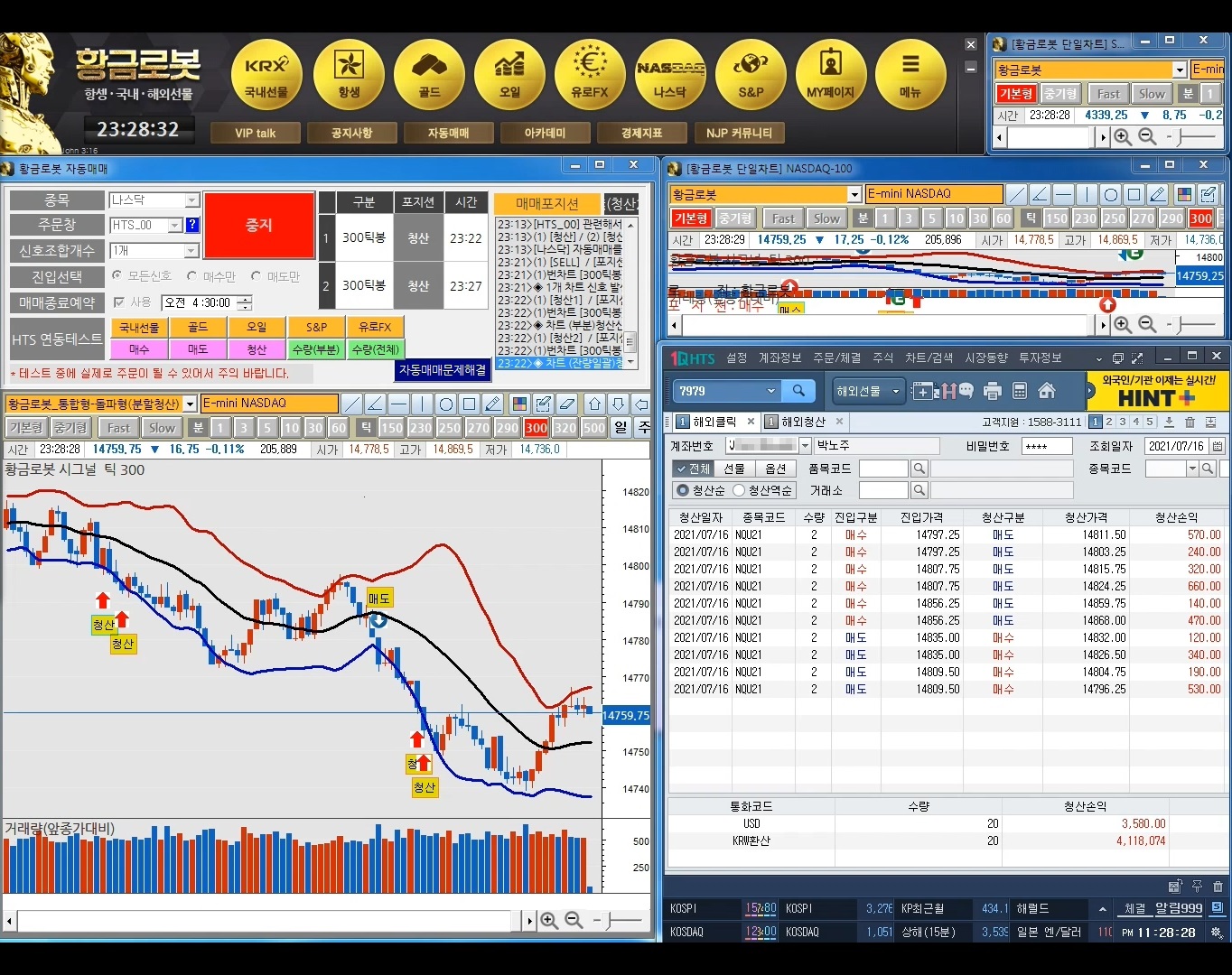The height and width of the screenshot is (975, 1232).
Task: Open the 나스닥 NASDAQ round icon
Action: pos(670,75)
